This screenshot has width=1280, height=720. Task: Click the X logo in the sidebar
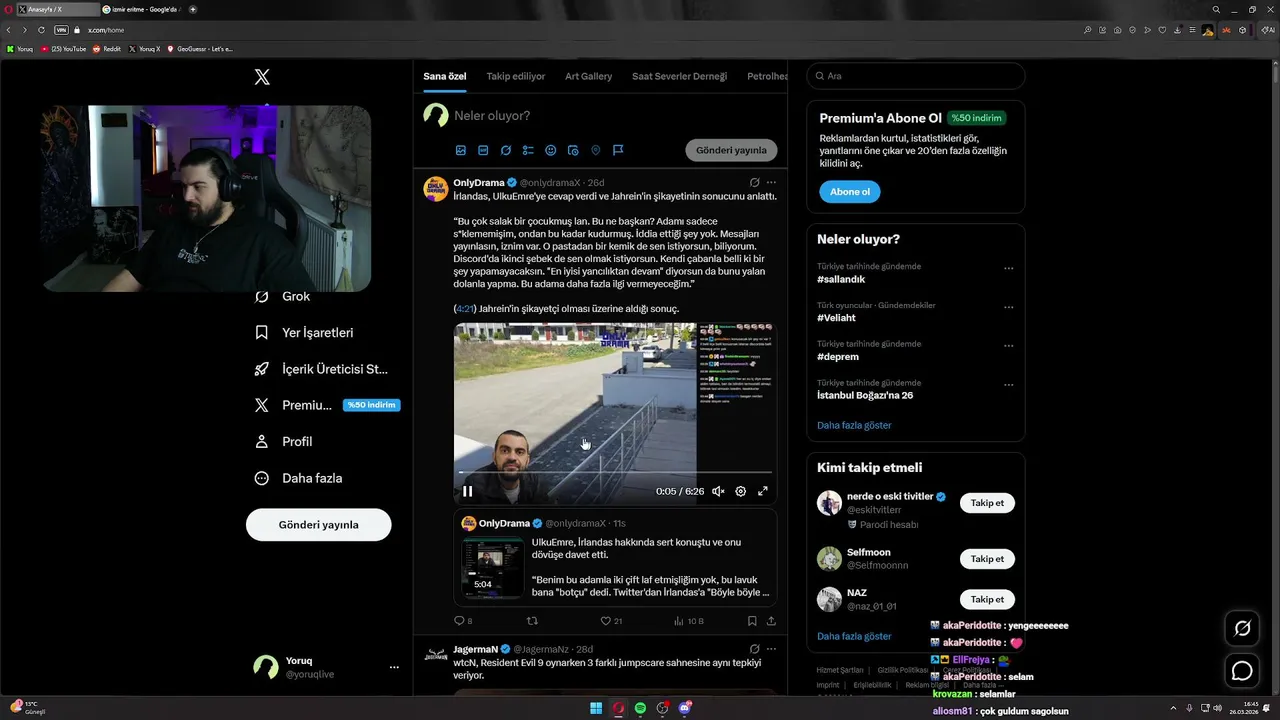click(x=262, y=77)
